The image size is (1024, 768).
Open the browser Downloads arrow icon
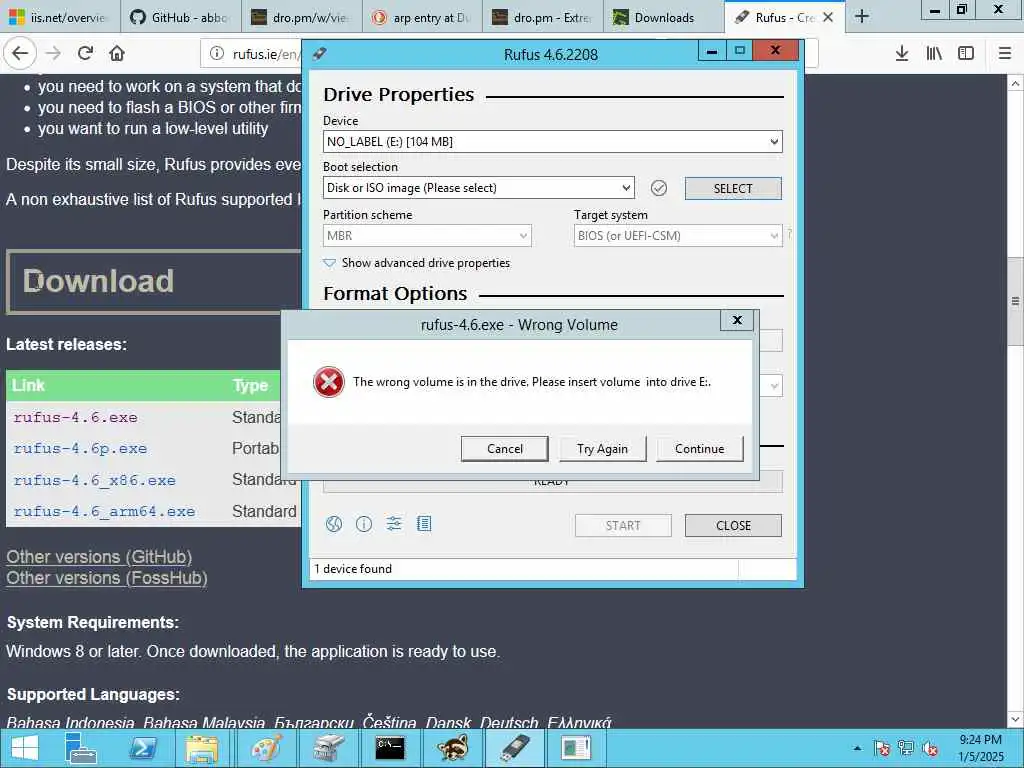(902, 54)
